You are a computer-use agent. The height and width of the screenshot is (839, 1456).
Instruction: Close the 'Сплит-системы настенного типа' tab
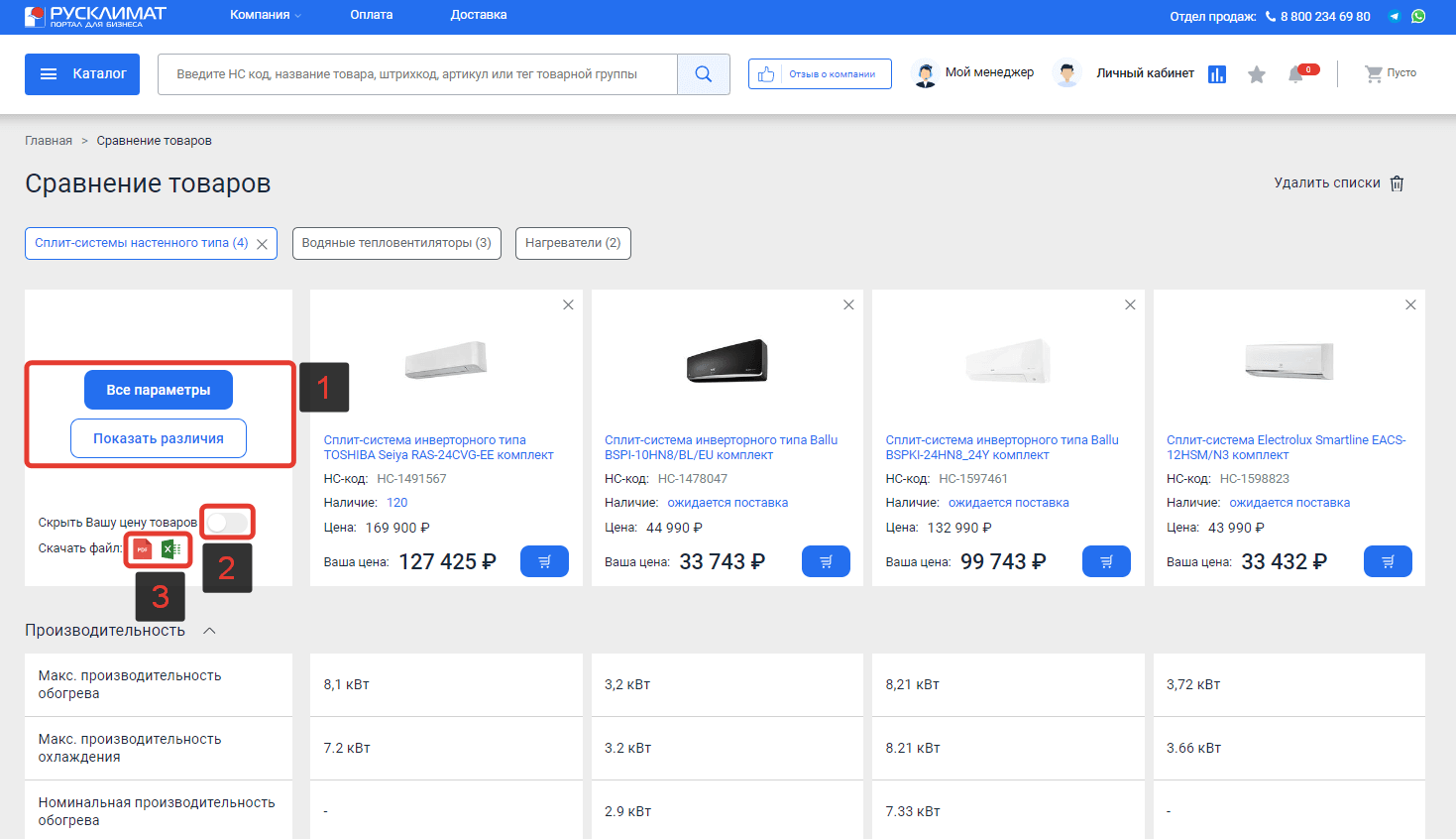coord(262,244)
